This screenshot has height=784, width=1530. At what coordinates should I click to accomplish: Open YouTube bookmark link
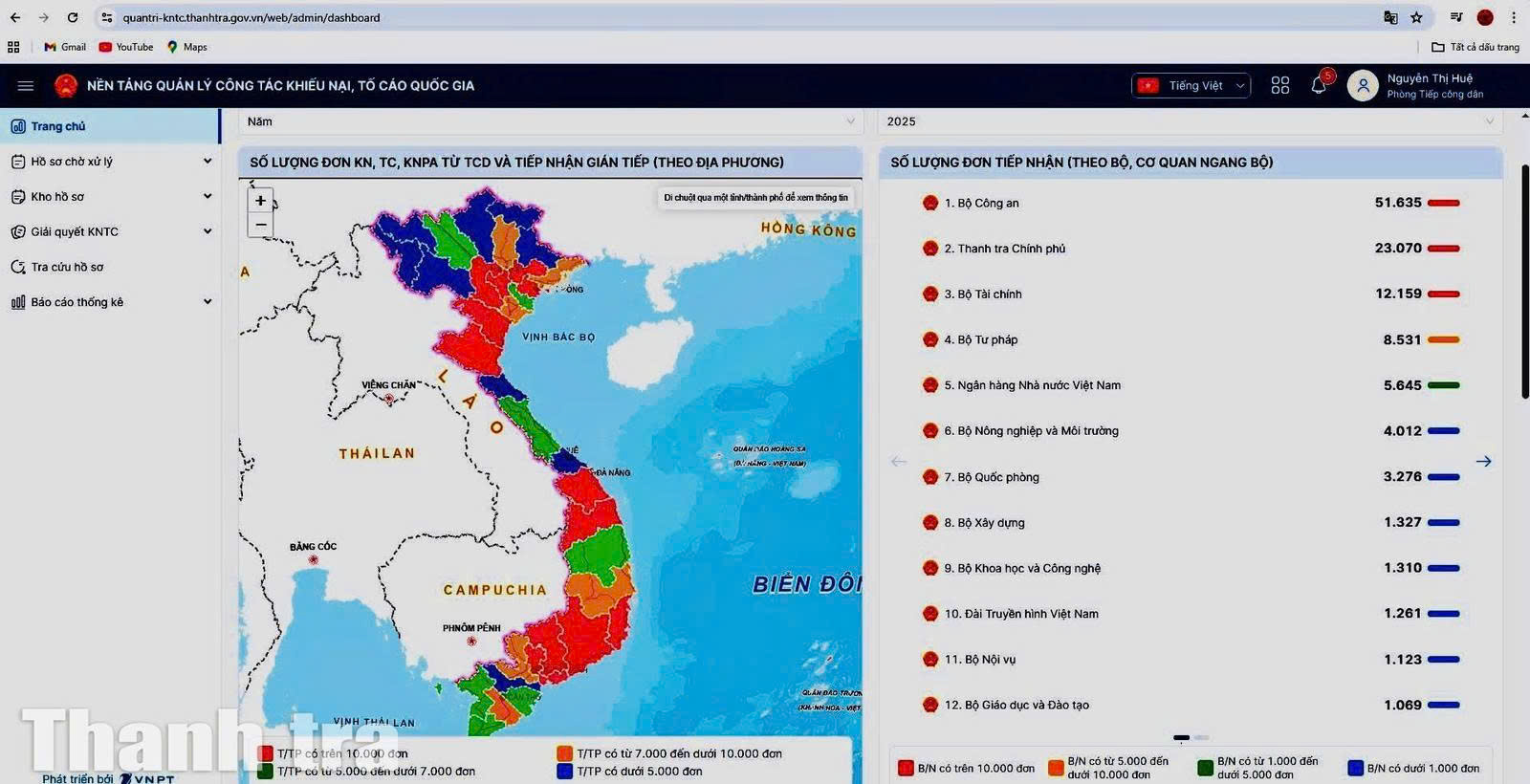[x=126, y=47]
